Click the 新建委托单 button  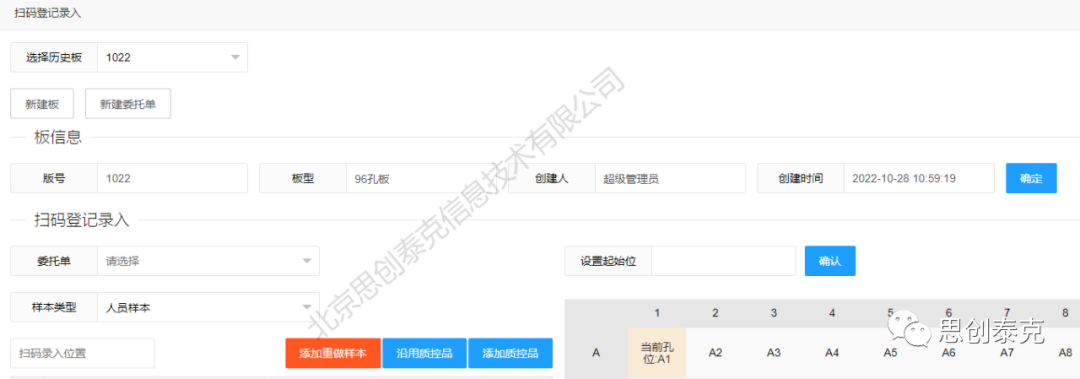(128, 104)
